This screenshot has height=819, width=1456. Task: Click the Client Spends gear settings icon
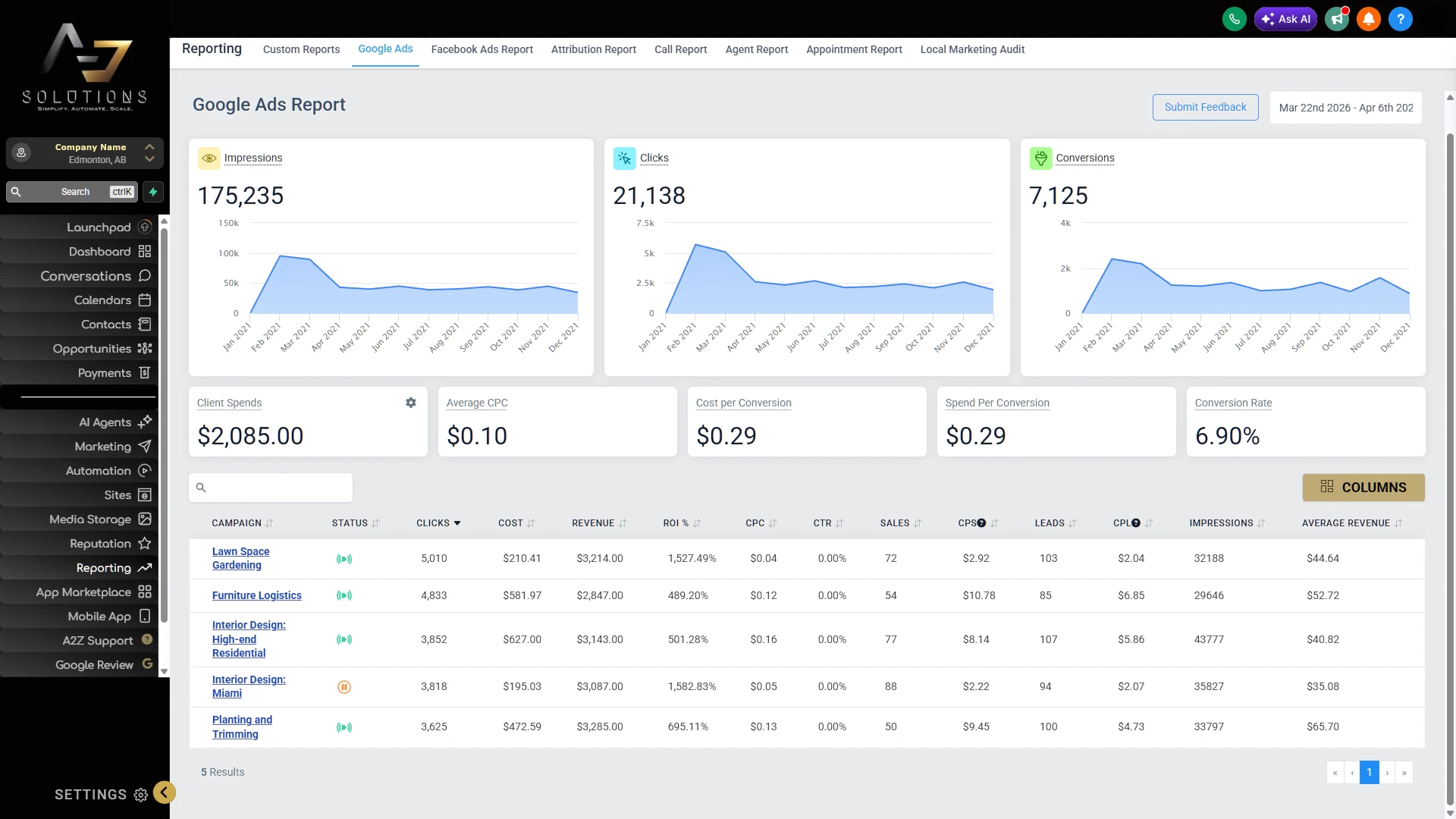click(x=410, y=403)
